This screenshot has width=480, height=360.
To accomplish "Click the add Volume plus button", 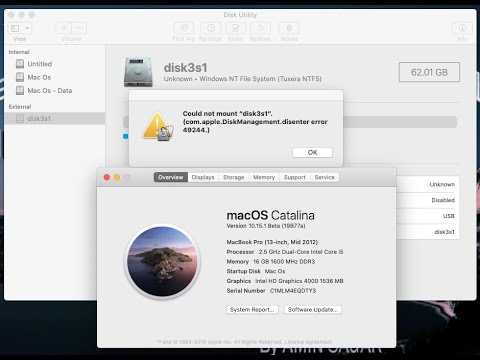I will pos(64,28).
